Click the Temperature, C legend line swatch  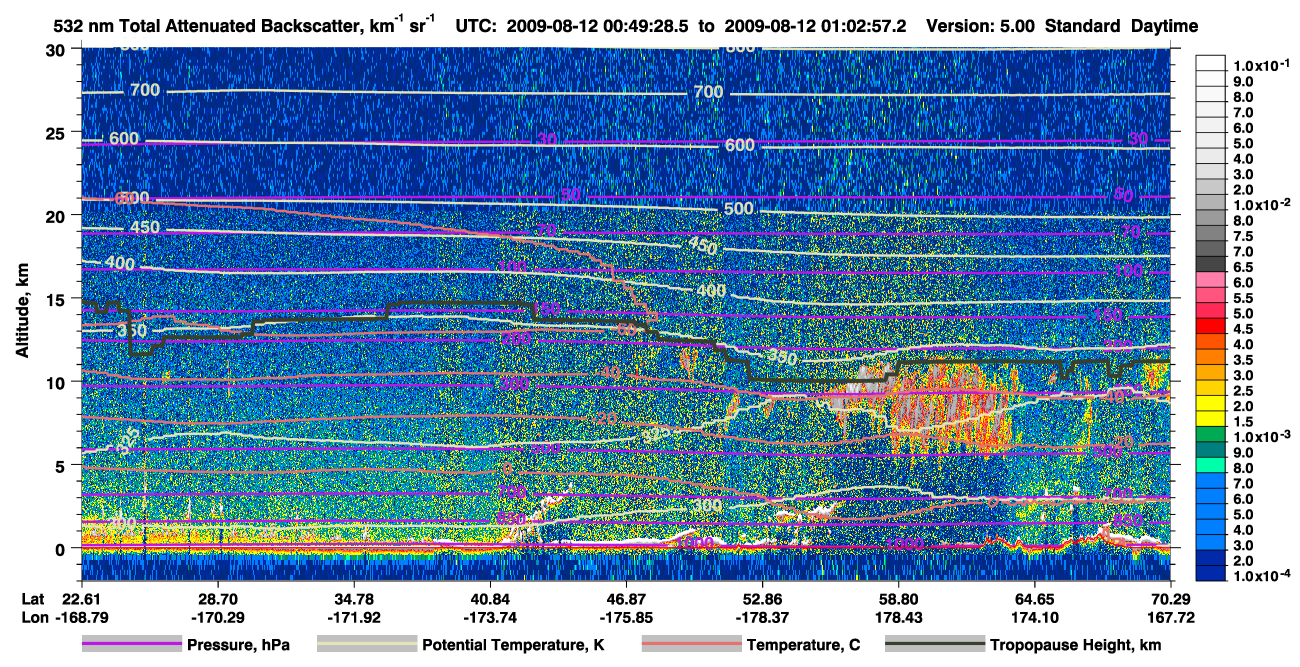point(691,645)
